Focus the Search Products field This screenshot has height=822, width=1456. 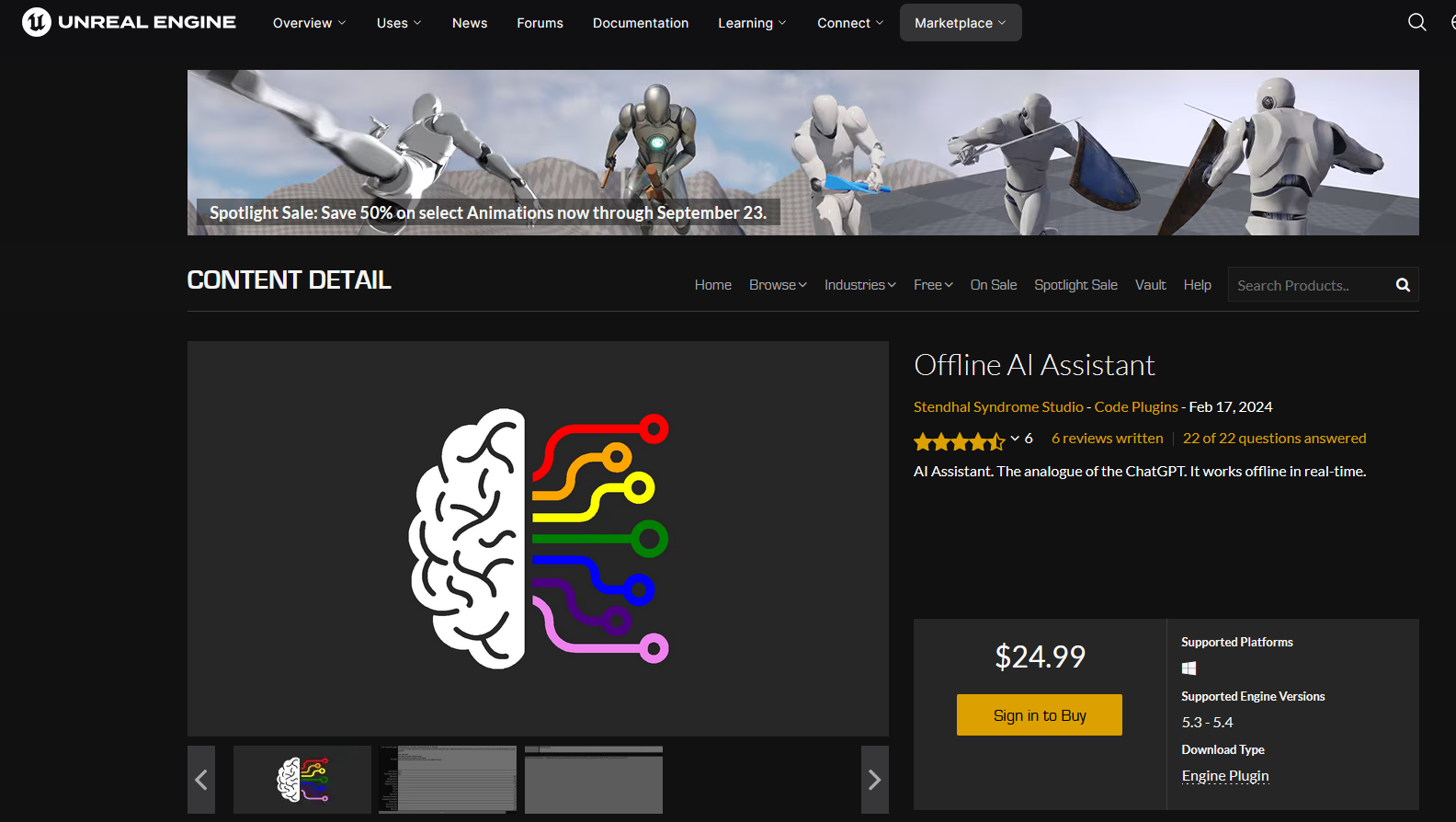1310,285
